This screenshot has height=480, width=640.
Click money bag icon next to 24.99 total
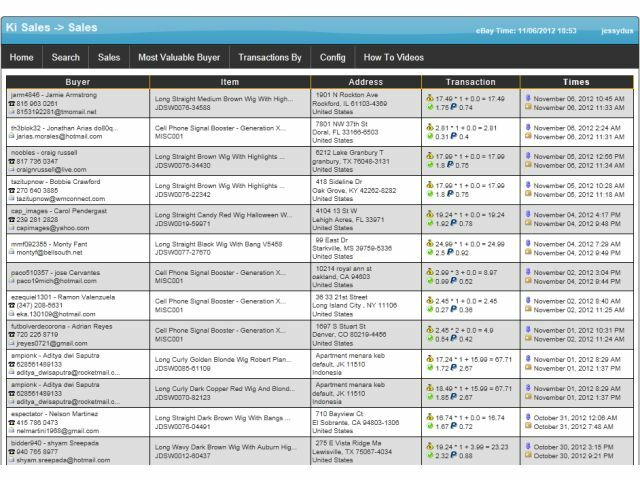point(430,243)
